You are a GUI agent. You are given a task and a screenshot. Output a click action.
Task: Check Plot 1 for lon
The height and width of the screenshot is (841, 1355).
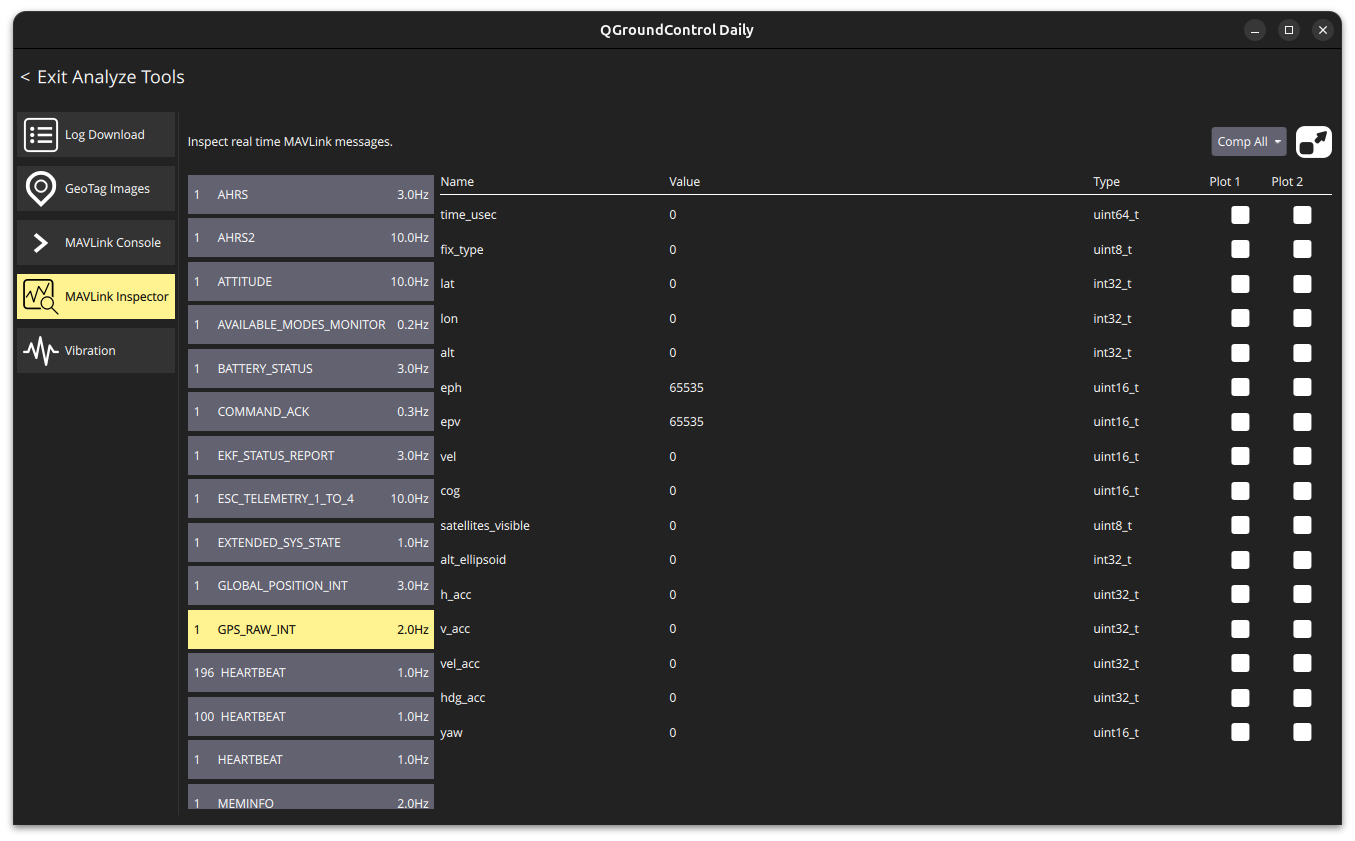pos(1240,318)
